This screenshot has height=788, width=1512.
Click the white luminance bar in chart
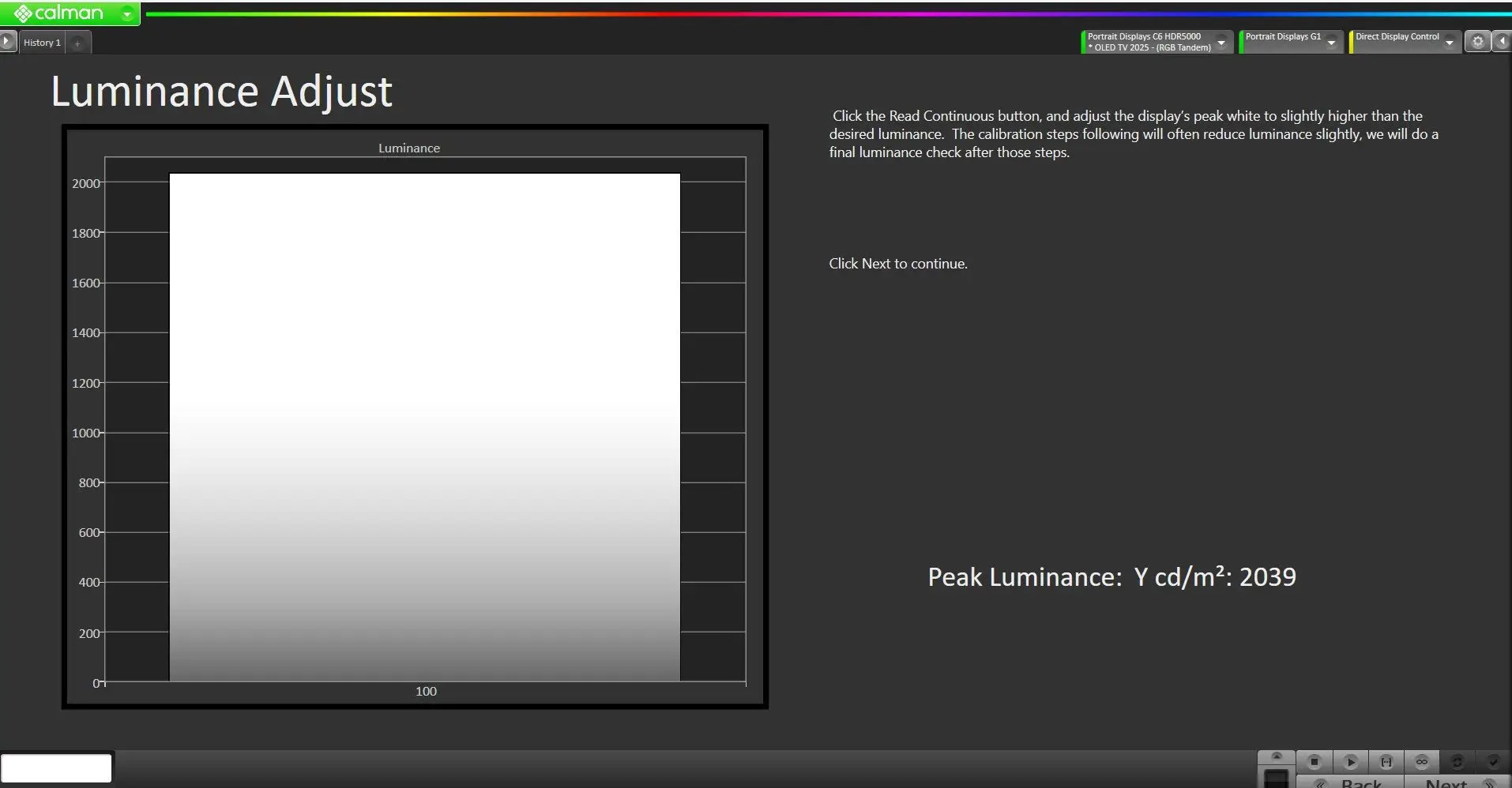(424, 426)
